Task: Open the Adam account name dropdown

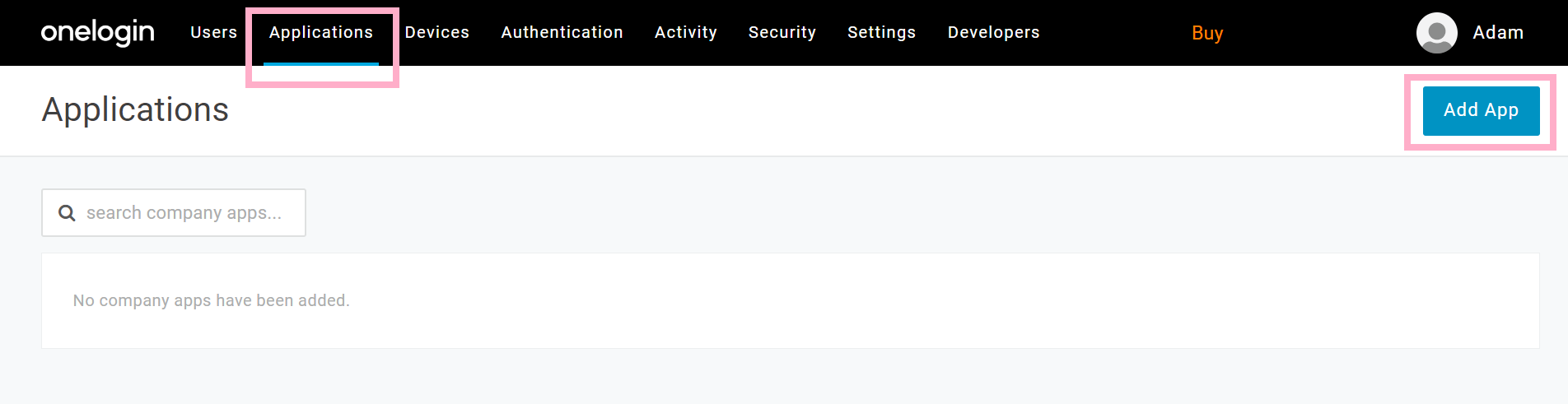Action: click(x=1498, y=32)
